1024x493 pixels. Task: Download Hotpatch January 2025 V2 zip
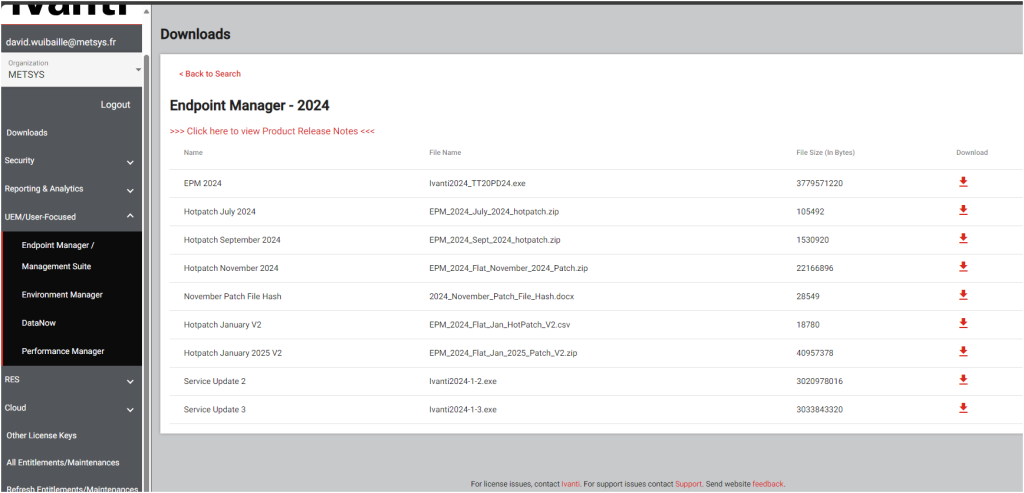[963, 351]
